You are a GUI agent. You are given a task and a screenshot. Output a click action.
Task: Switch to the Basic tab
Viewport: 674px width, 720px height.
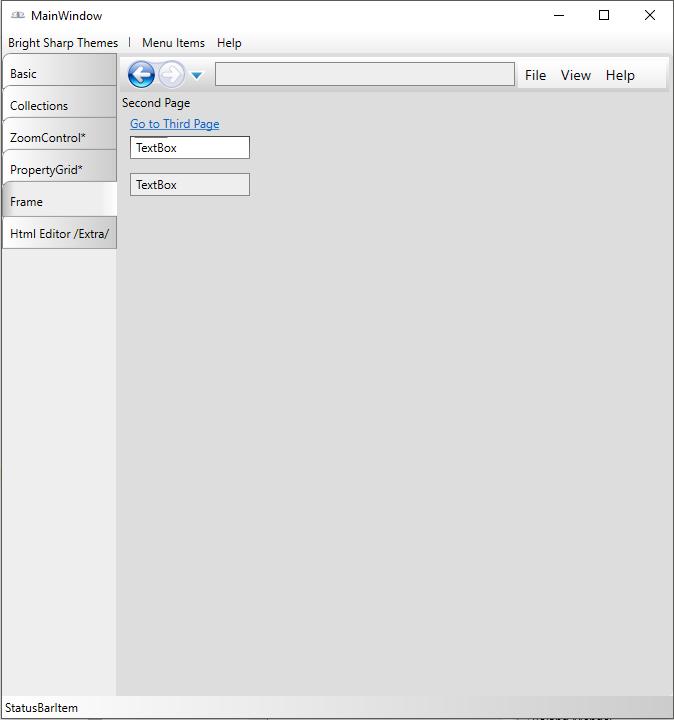(x=58, y=73)
